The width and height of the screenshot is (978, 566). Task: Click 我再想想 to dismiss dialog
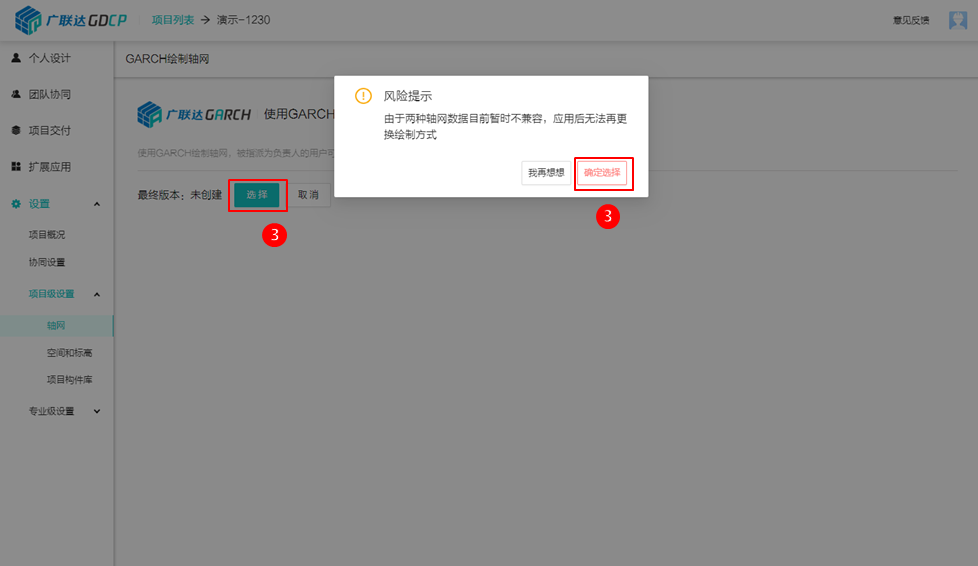(546, 173)
